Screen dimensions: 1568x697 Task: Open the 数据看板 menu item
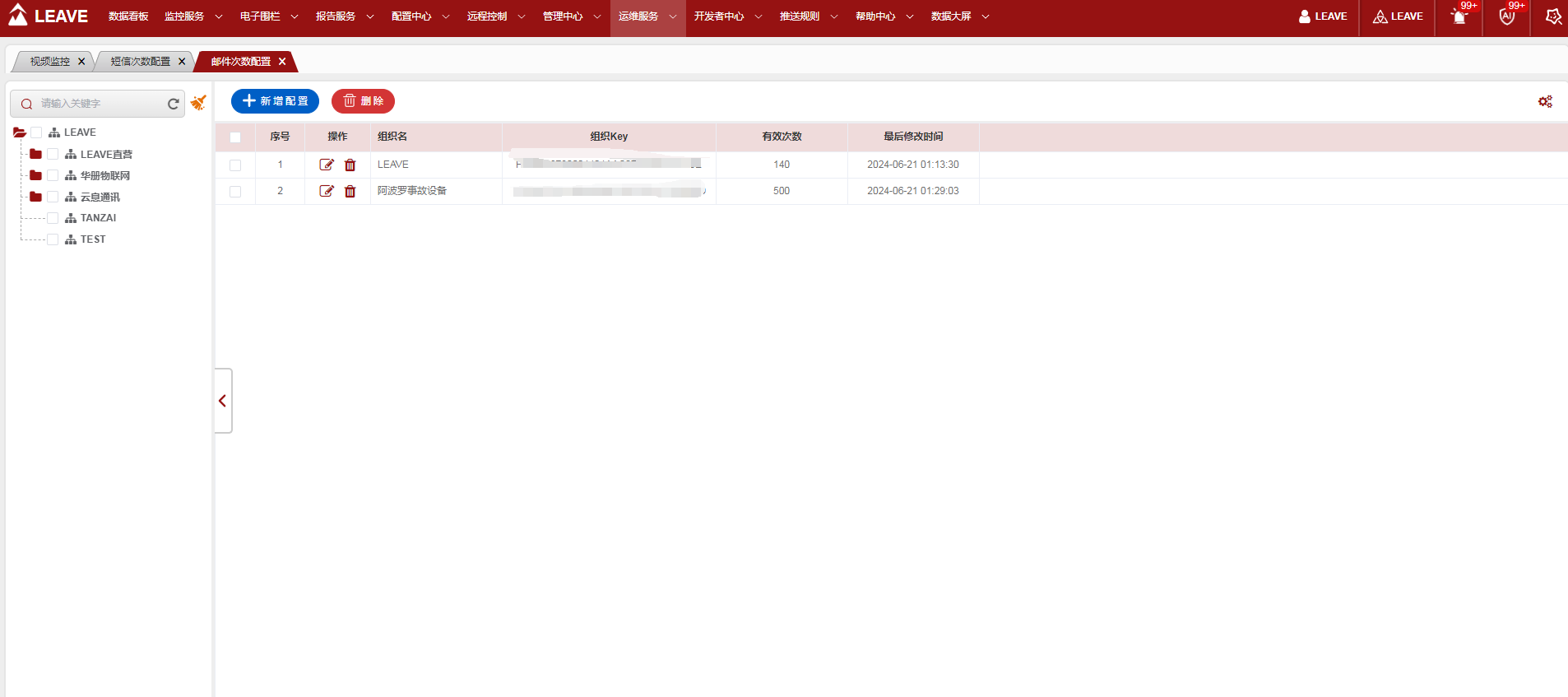pyautogui.click(x=128, y=16)
